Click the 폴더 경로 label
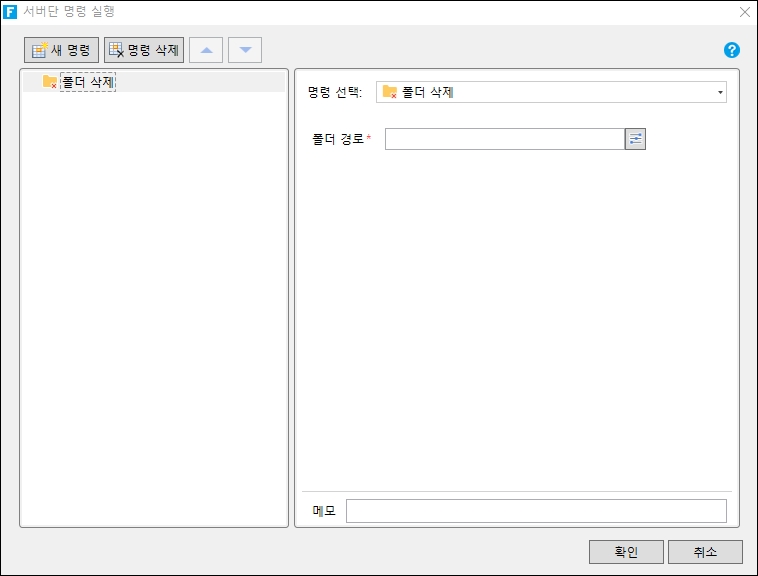The width and height of the screenshot is (758, 576). [338, 139]
